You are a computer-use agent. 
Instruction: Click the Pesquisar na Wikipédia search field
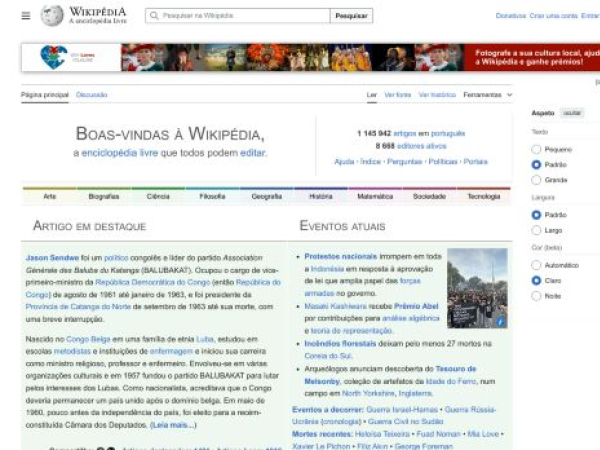(237, 16)
